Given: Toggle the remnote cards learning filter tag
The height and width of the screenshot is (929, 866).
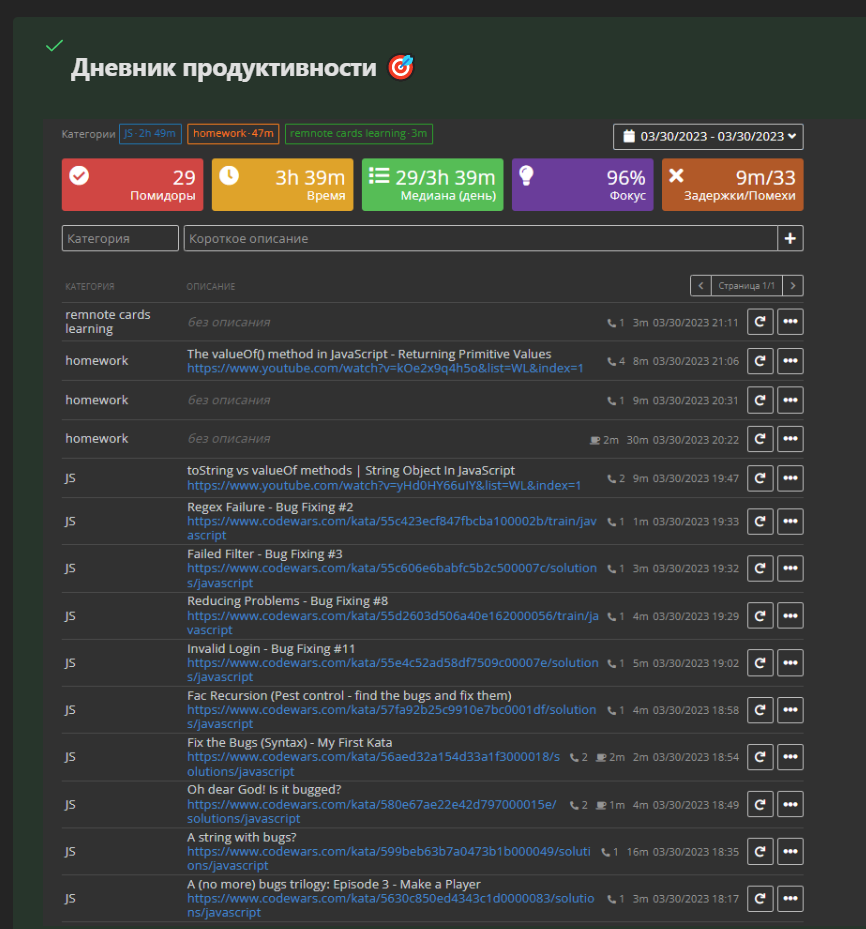Looking at the screenshot, I should [358, 134].
